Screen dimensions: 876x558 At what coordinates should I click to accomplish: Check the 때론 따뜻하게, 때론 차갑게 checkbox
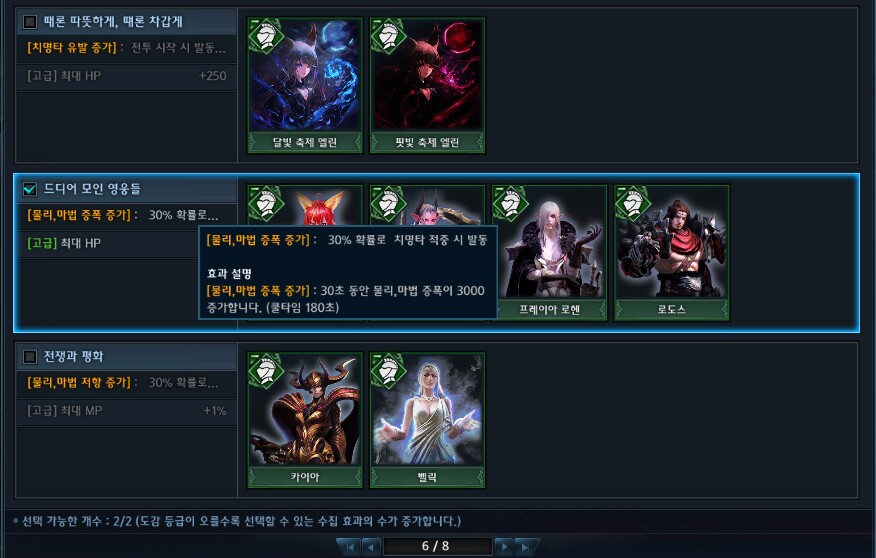tap(30, 22)
